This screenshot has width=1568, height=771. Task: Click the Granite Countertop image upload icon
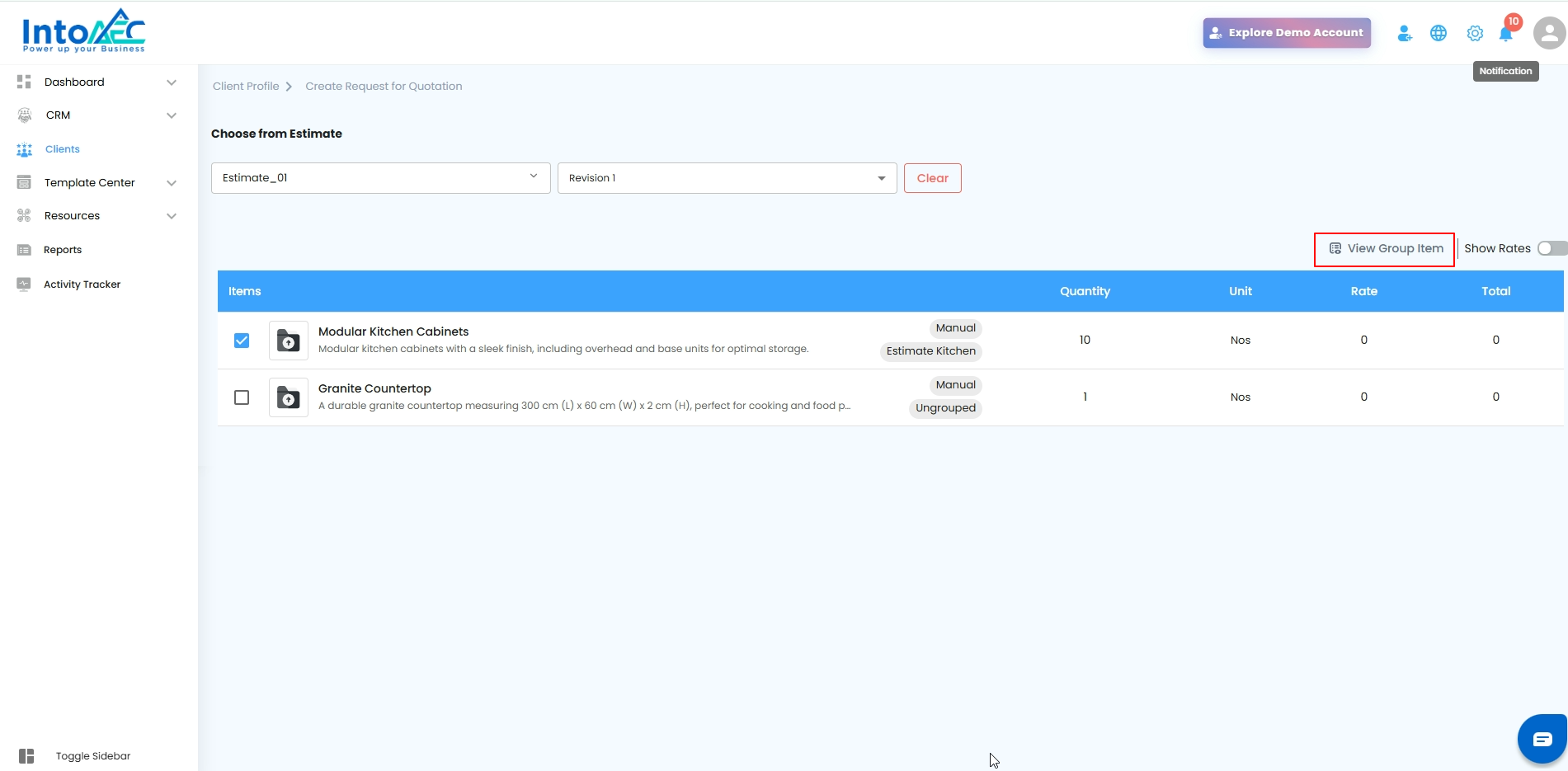click(289, 397)
